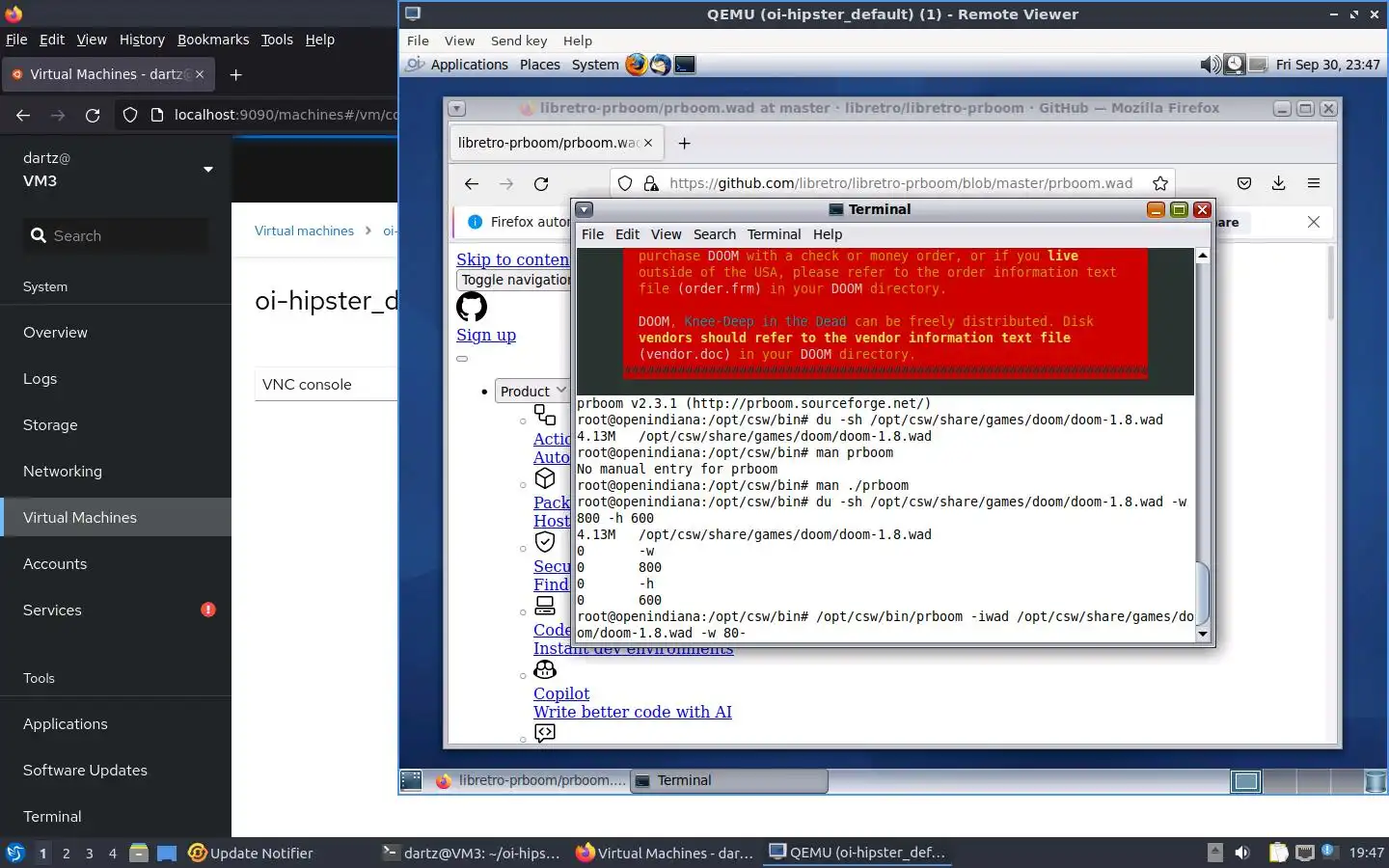This screenshot has height=868, width=1389.
Task: Select Logs in Cockpit sidebar
Action: 116,379
